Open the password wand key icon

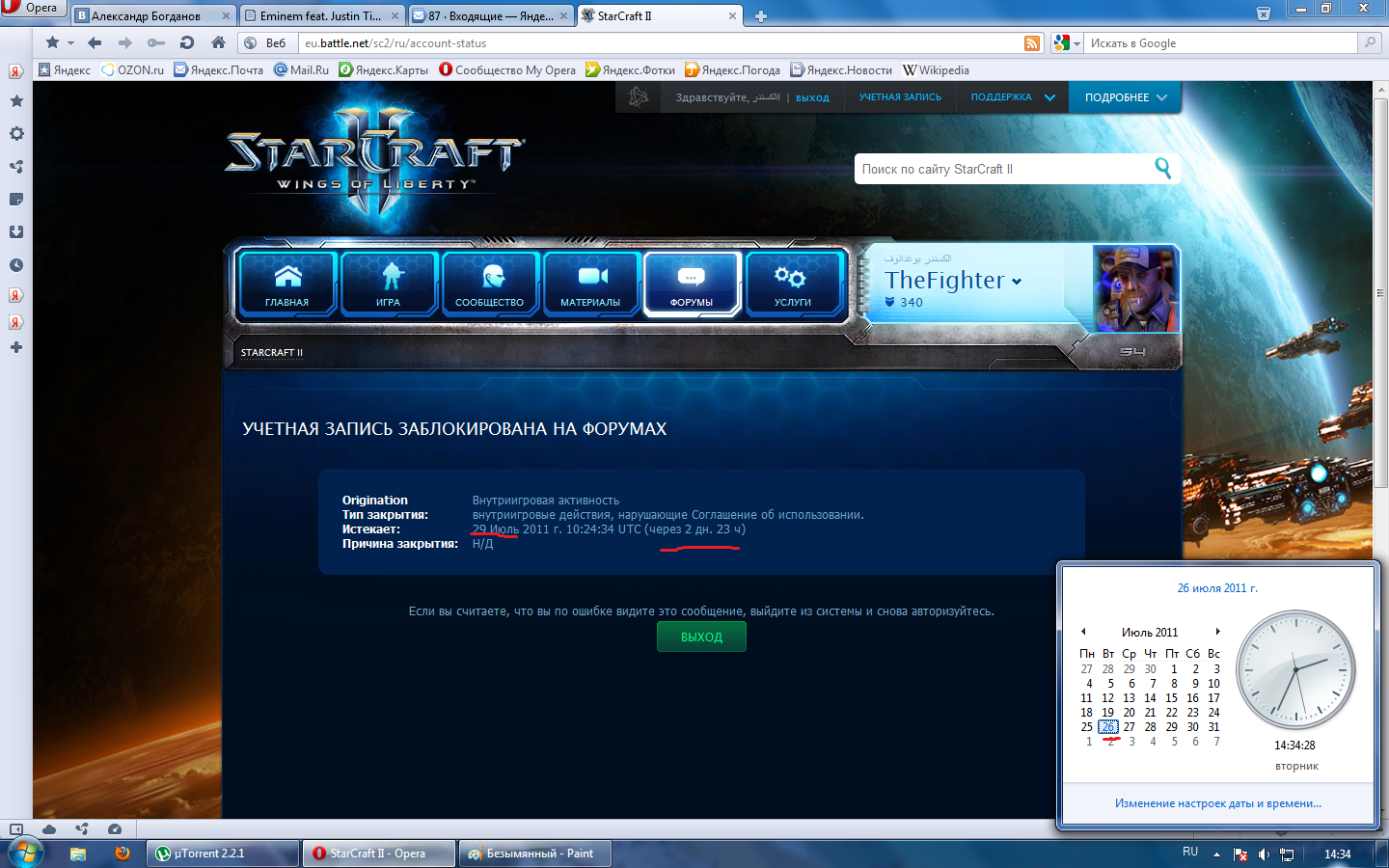click(x=156, y=42)
